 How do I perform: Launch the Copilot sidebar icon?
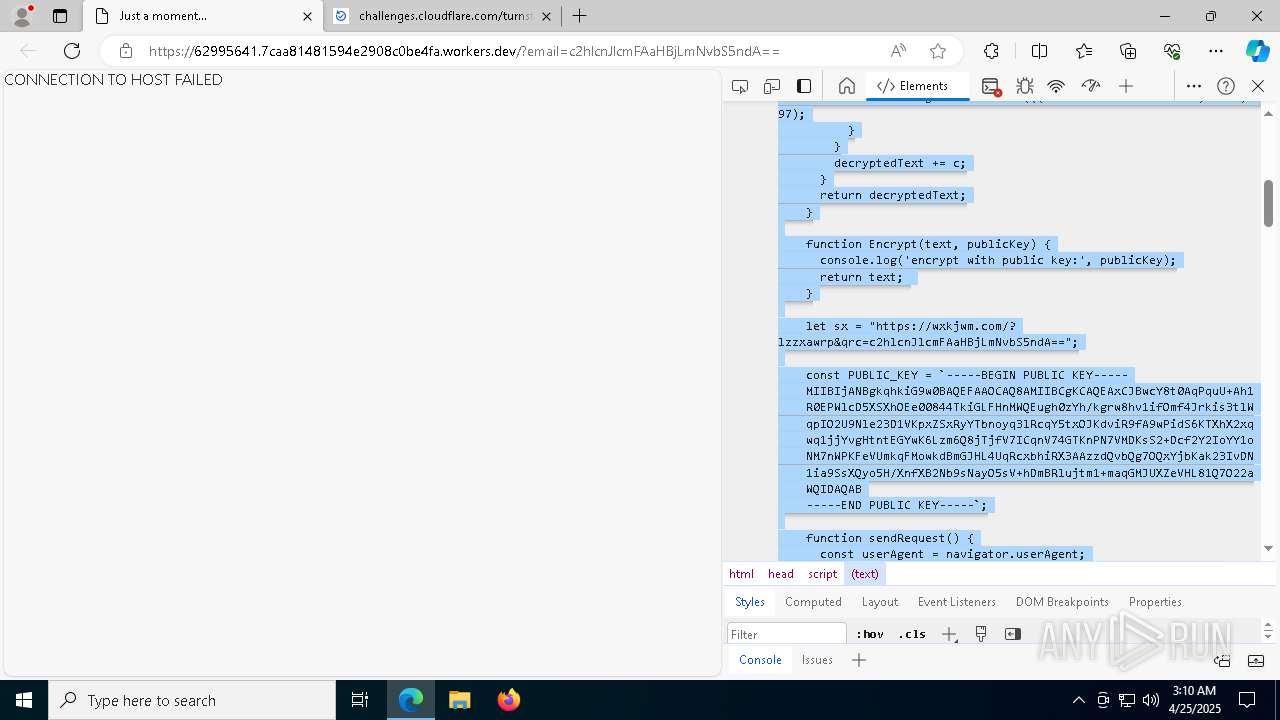click(x=1257, y=51)
